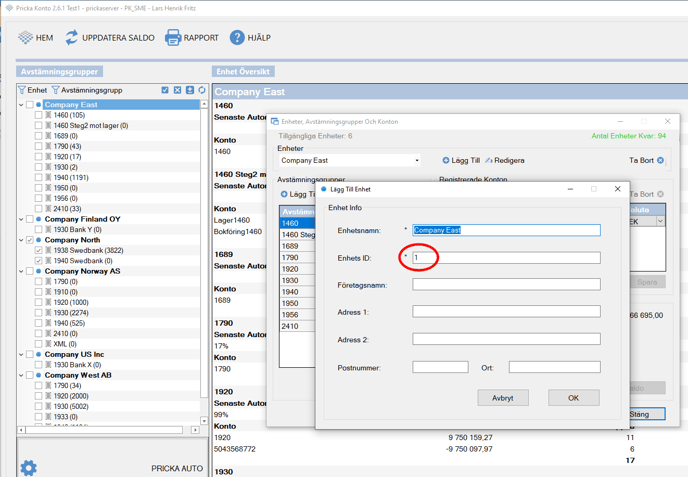Click the Redigera pencil icon
688x477 pixels.
point(489,161)
